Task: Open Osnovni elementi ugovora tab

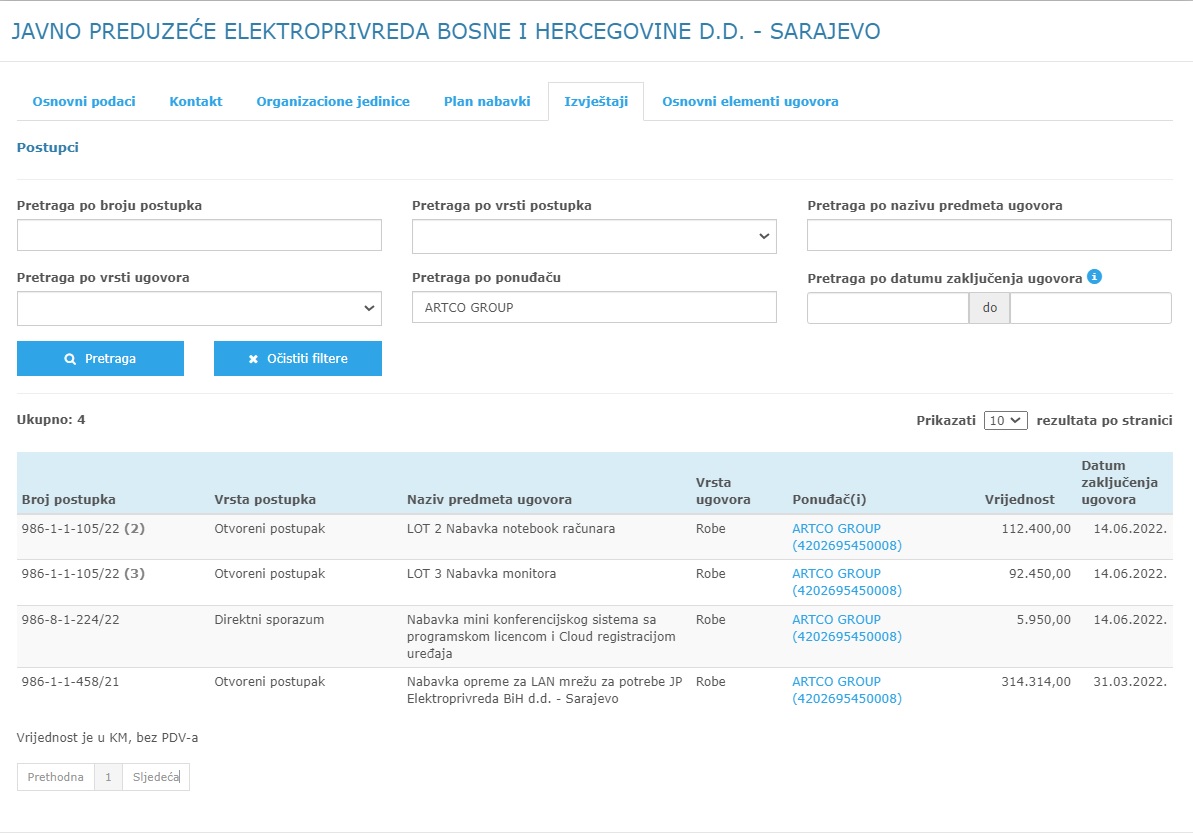Action: point(750,101)
